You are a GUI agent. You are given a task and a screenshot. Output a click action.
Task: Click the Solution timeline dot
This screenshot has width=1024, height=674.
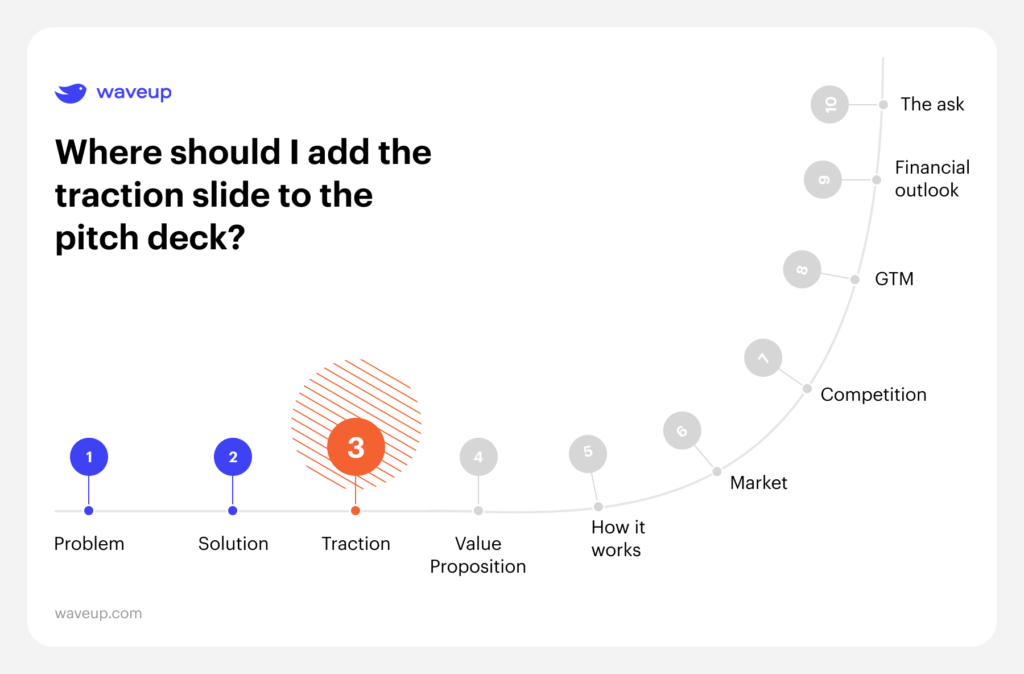pyautogui.click(x=233, y=511)
